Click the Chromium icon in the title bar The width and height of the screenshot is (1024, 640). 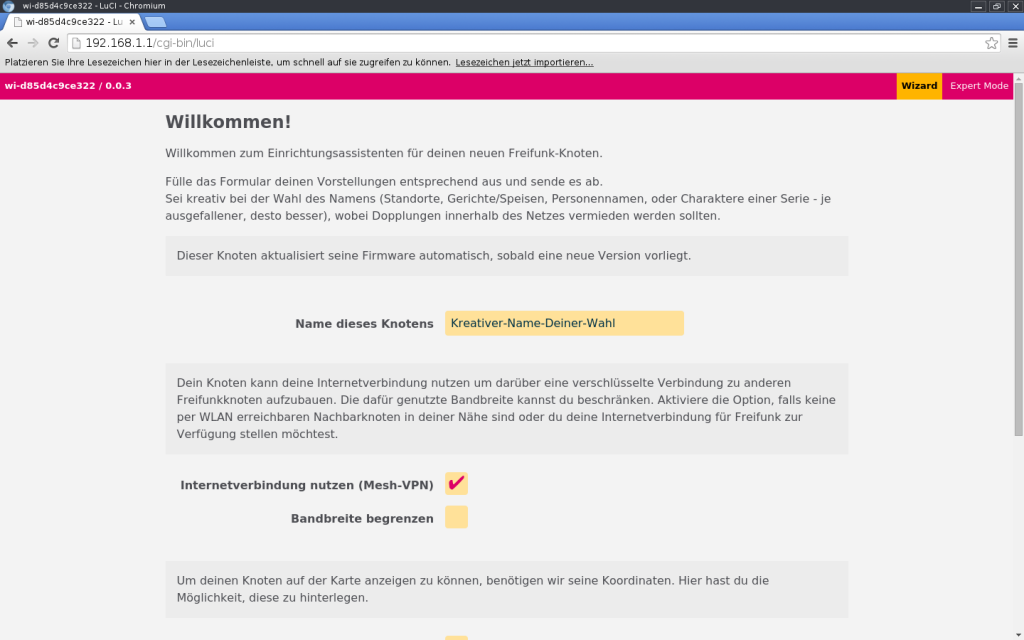[8, 6]
